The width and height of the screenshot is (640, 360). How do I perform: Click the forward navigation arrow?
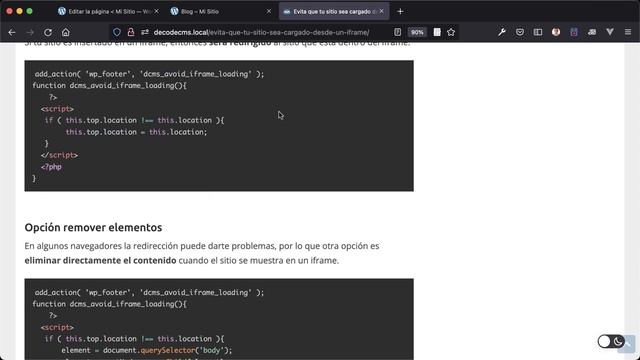pos(30,32)
